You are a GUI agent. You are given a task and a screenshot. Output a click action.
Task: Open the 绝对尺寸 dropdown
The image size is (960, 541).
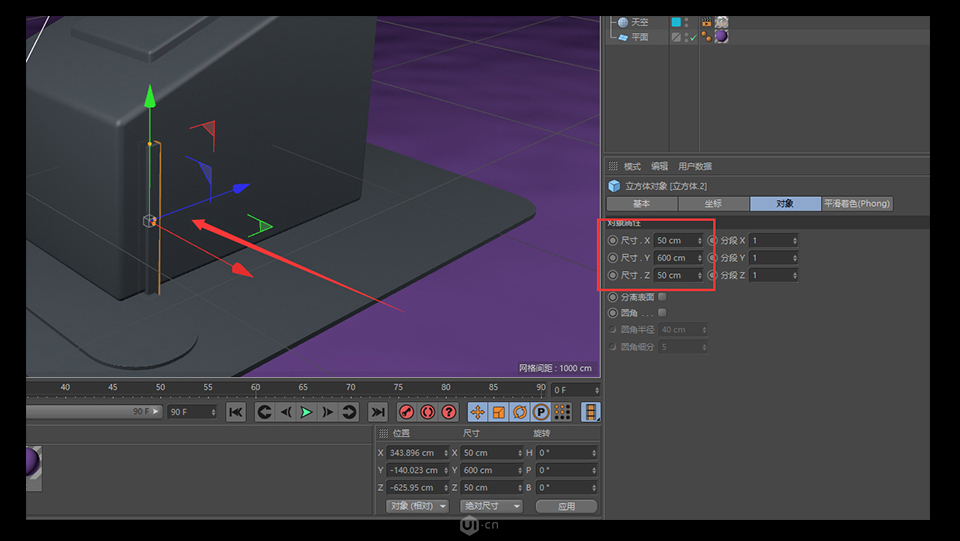coord(490,506)
